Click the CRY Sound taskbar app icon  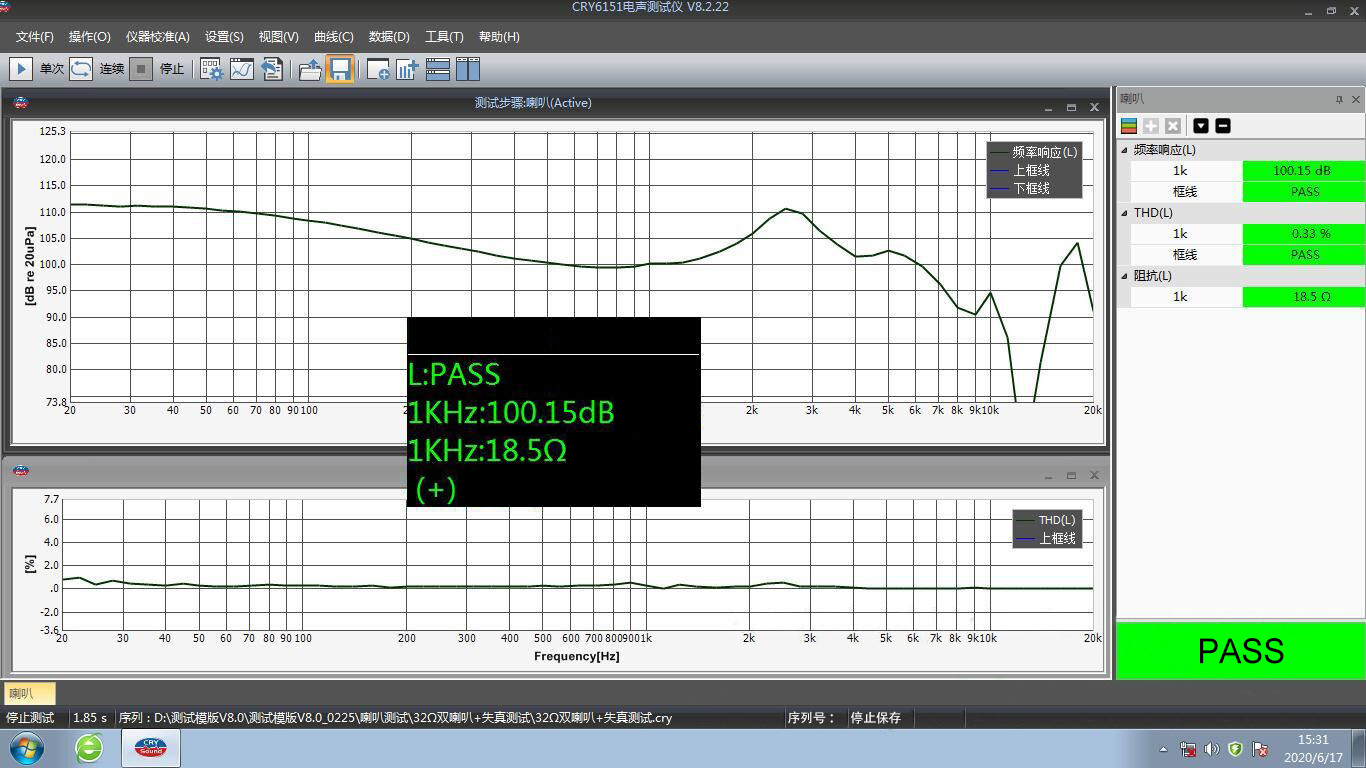click(x=151, y=748)
